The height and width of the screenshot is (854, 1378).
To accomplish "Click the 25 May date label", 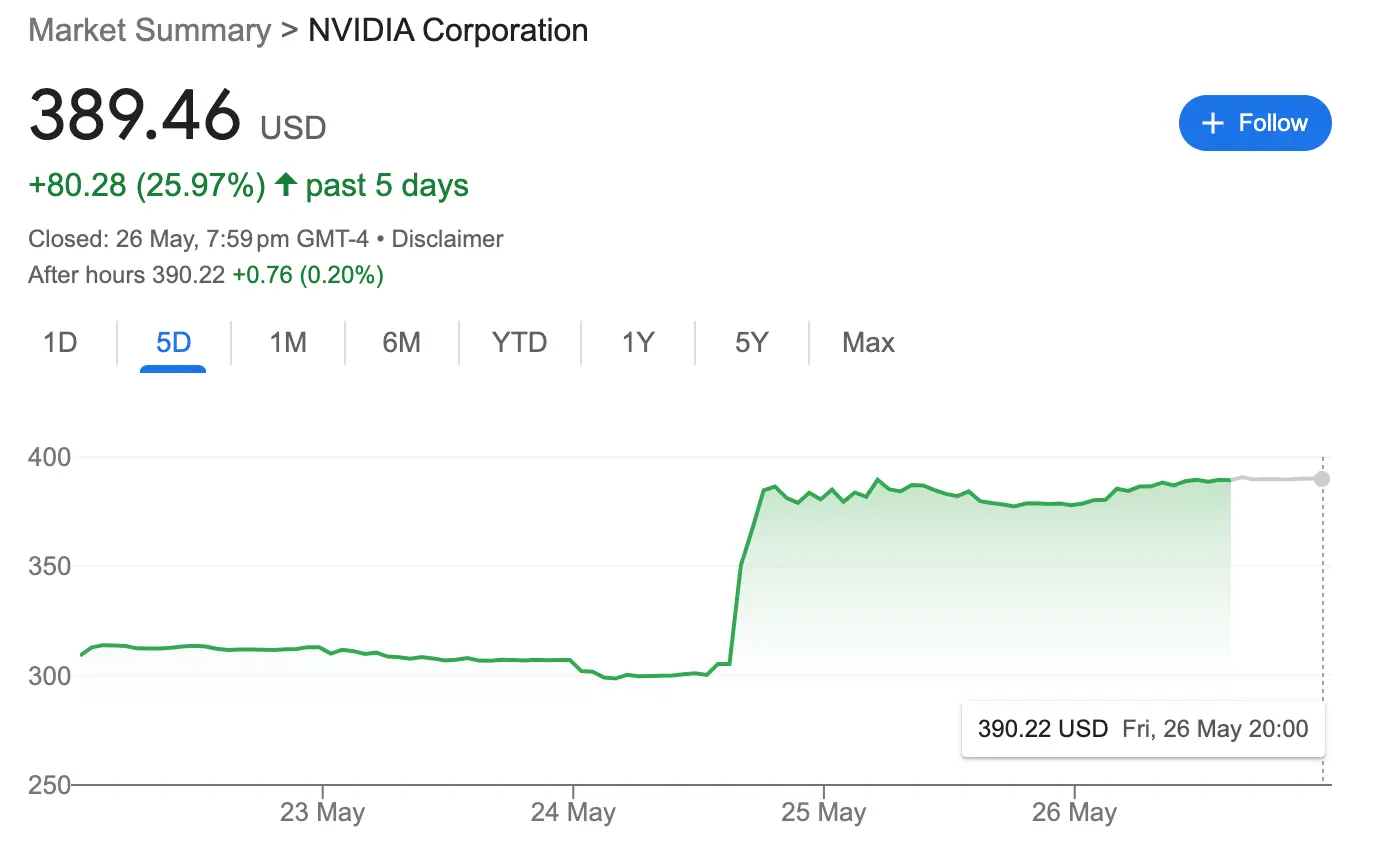I will pos(823,812).
